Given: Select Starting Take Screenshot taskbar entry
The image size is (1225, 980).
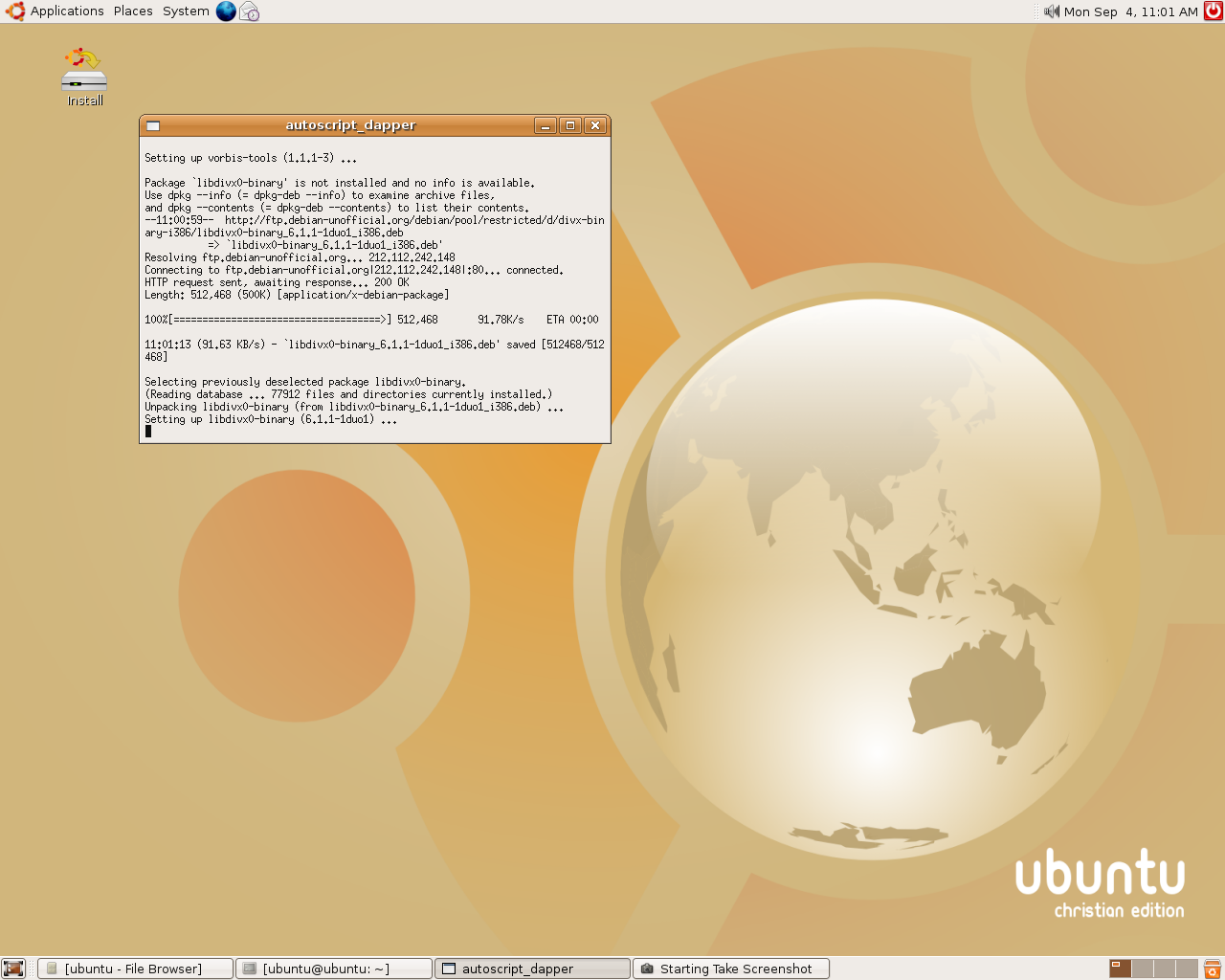Looking at the screenshot, I should tap(731, 969).
